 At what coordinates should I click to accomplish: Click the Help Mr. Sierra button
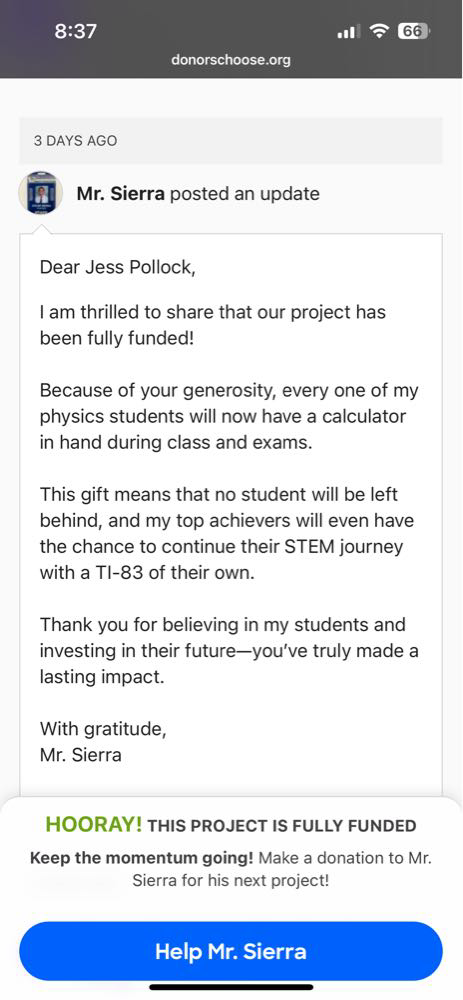click(231, 952)
